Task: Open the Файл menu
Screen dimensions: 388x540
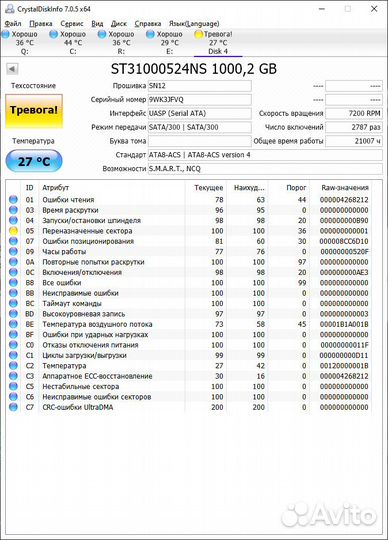Action: pyautogui.click(x=13, y=24)
